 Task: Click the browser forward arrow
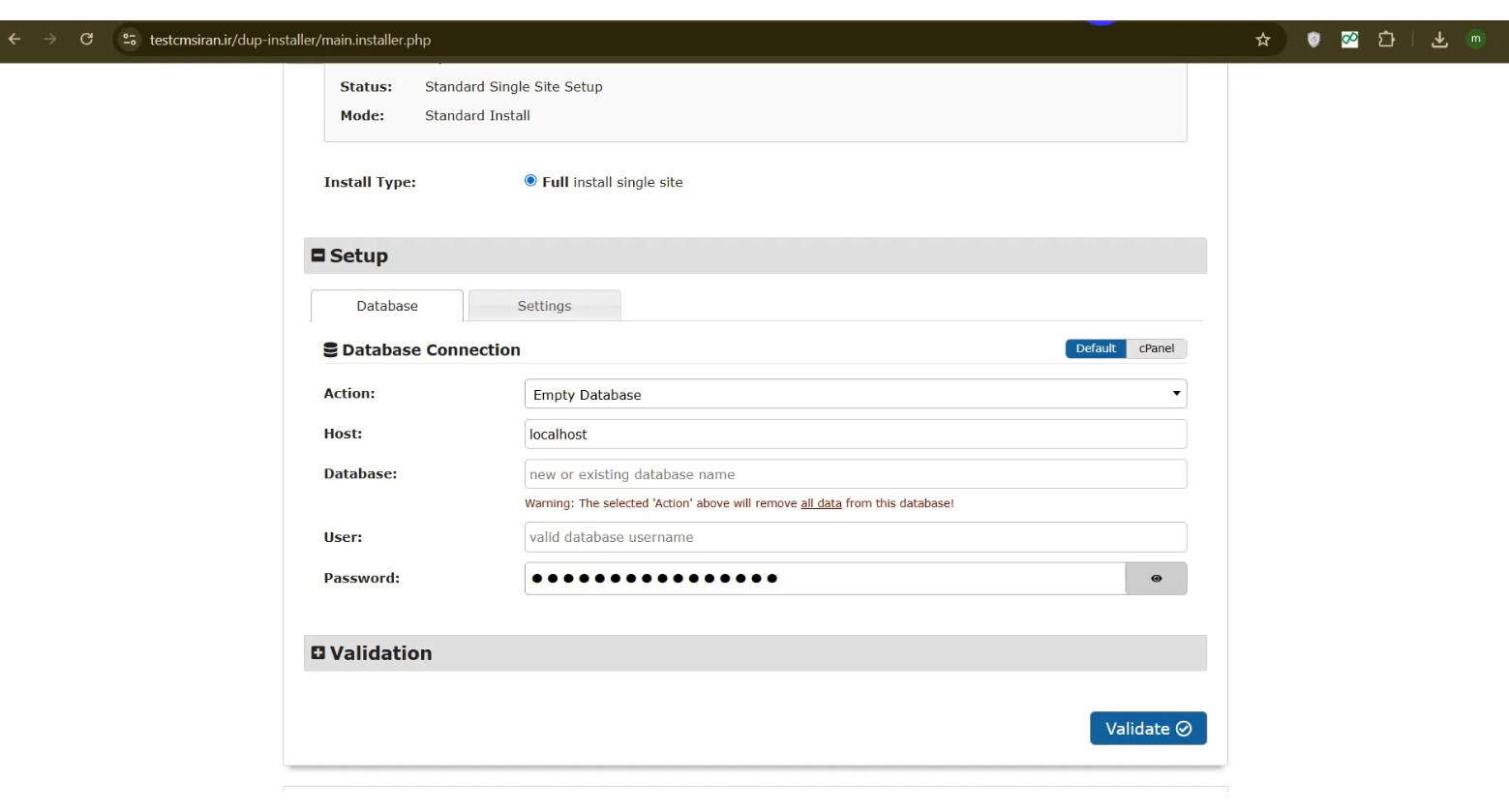point(50,40)
